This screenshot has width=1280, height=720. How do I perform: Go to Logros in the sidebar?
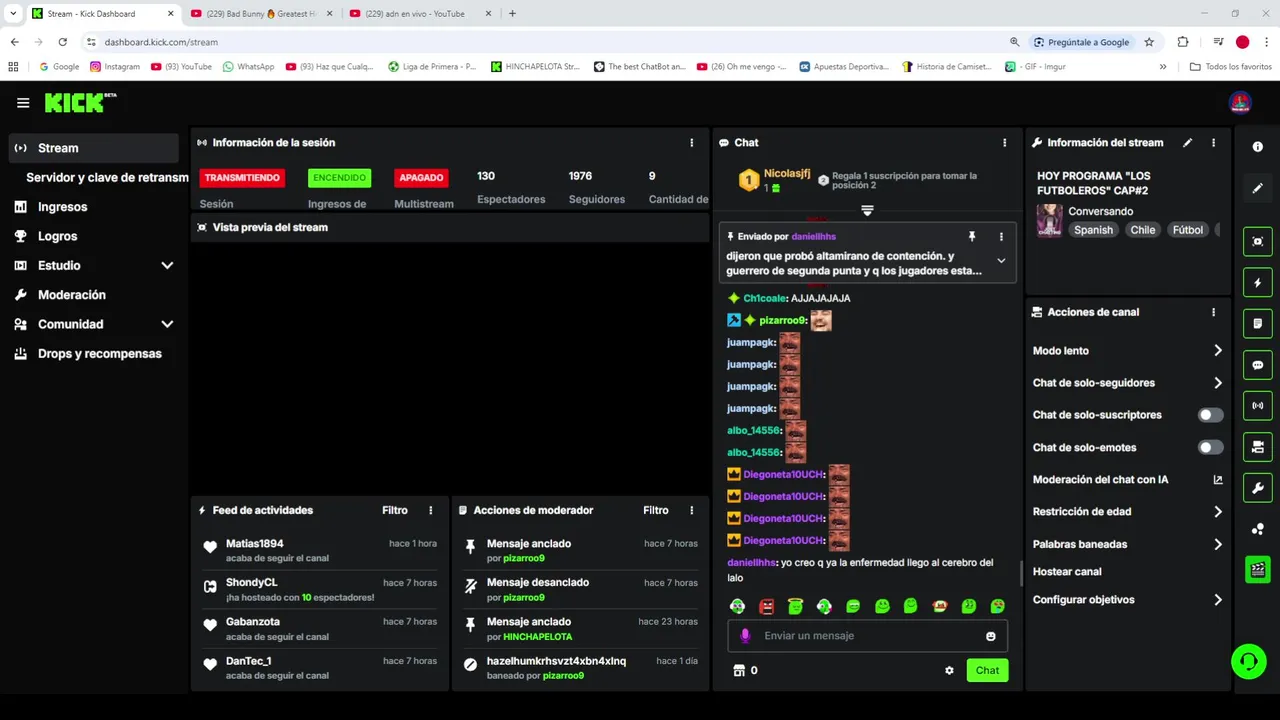57,236
